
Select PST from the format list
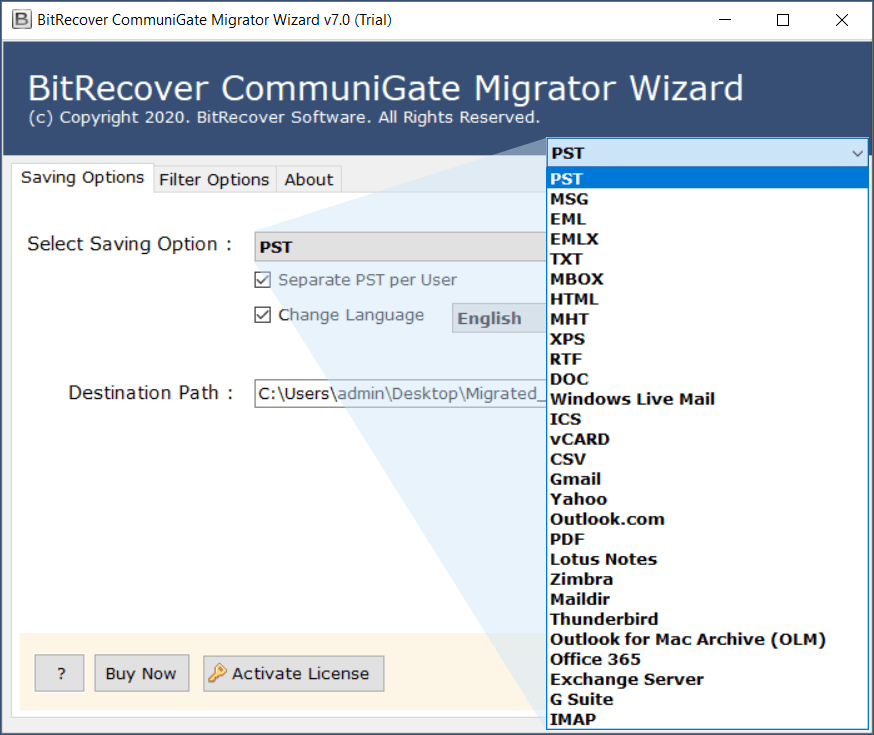point(707,179)
